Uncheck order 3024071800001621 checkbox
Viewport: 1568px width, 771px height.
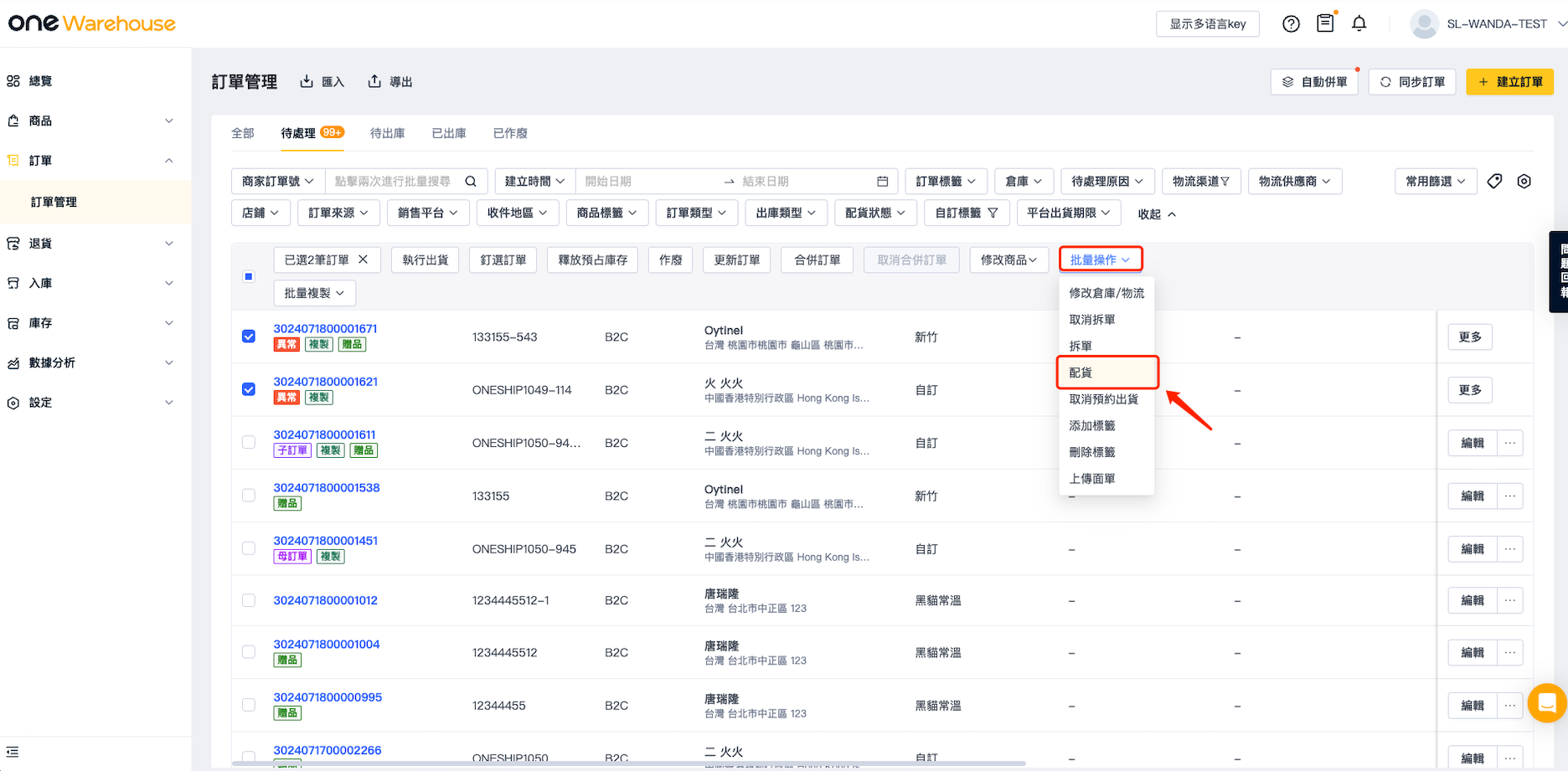click(249, 389)
